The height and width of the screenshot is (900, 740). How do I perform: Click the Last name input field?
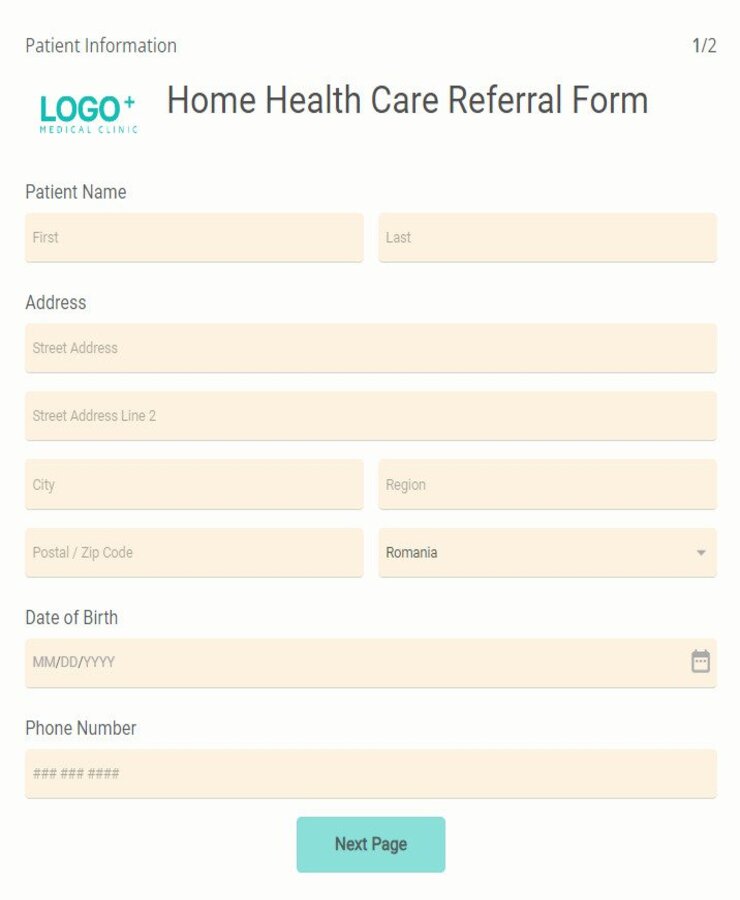point(547,237)
